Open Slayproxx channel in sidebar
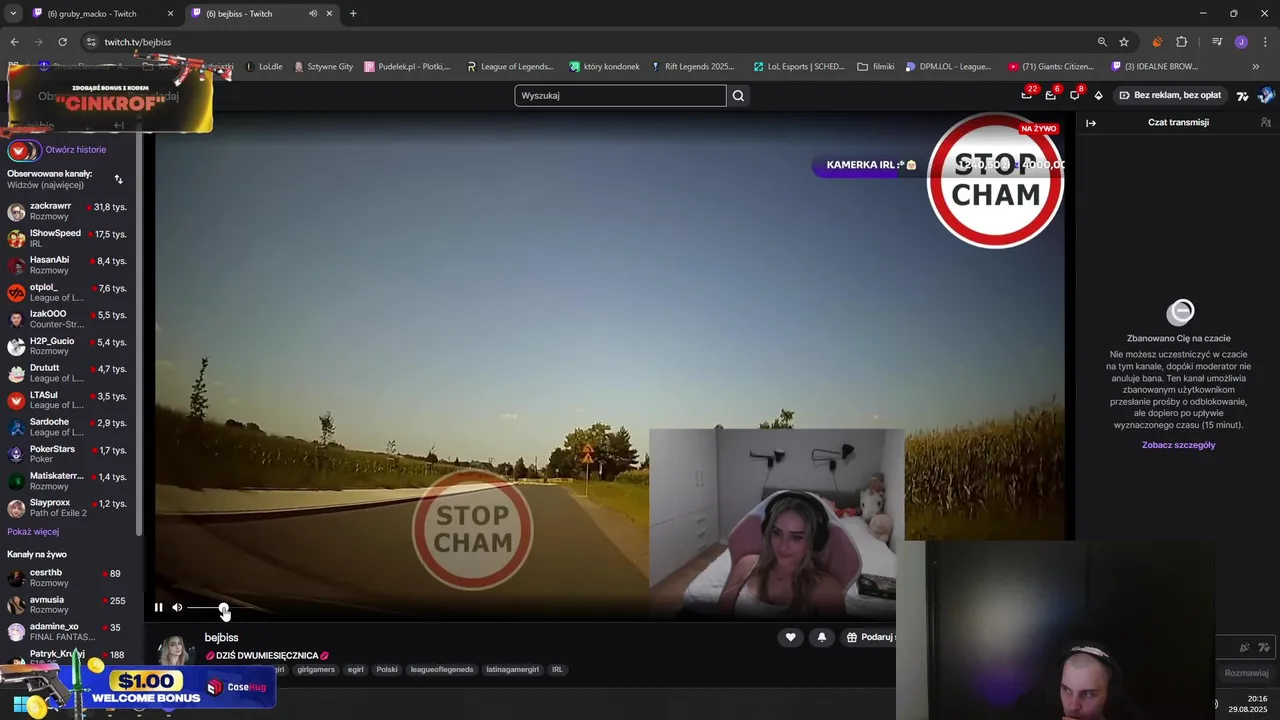The width and height of the screenshot is (1280, 720). click(68, 508)
